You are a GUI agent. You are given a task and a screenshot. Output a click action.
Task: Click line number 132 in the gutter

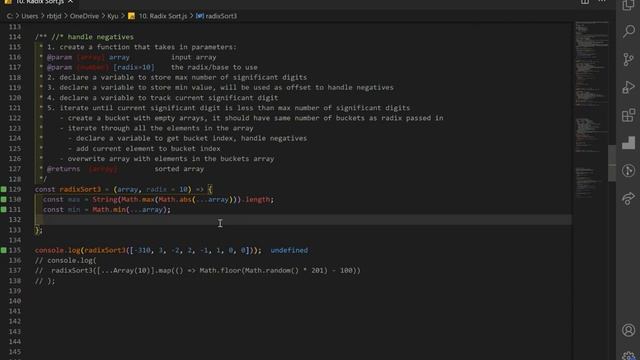[x=15, y=220]
